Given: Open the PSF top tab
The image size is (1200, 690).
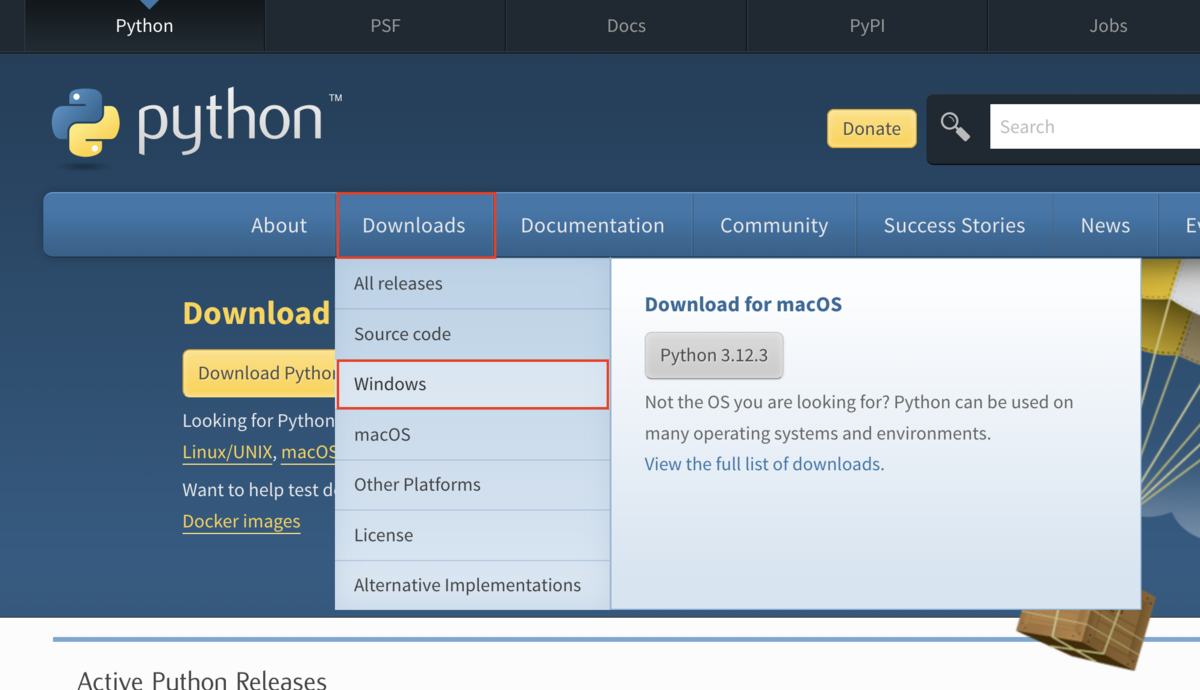Looking at the screenshot, I should point(385,26).
